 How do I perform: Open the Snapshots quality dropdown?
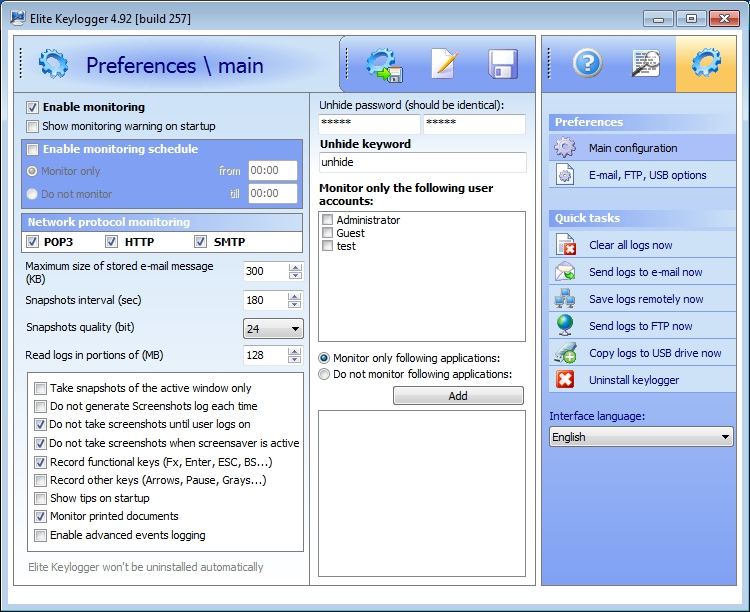pos(273,329)
